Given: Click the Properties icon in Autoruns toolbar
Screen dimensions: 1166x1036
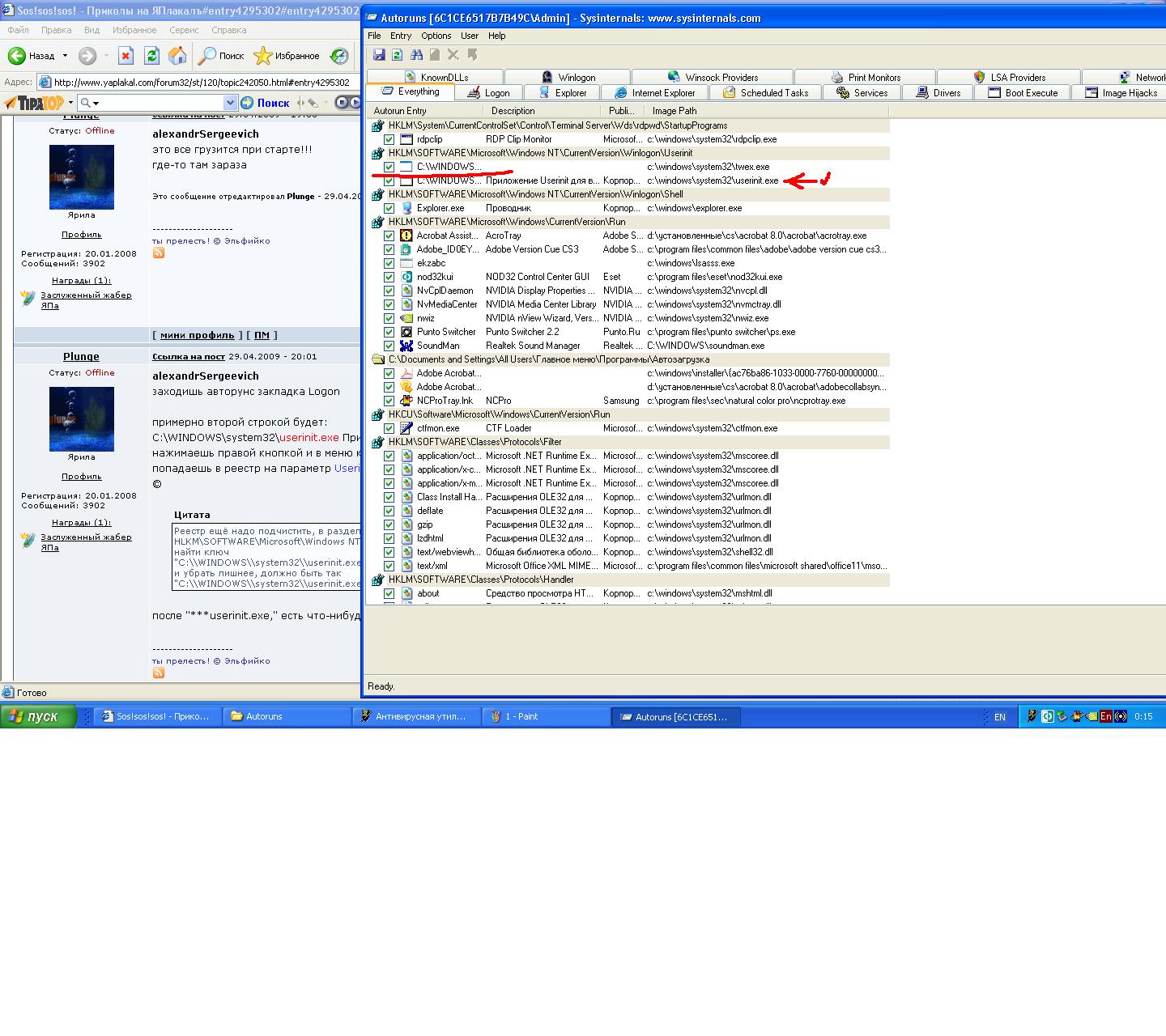Looking at the screenshot, I should coord(435,54).
